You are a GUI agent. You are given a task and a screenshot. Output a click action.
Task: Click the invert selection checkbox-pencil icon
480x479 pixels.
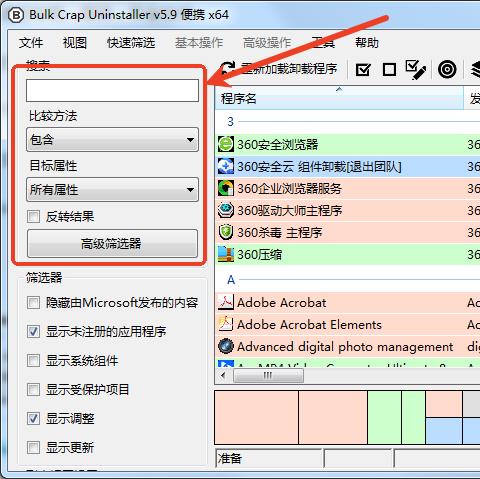416,70
